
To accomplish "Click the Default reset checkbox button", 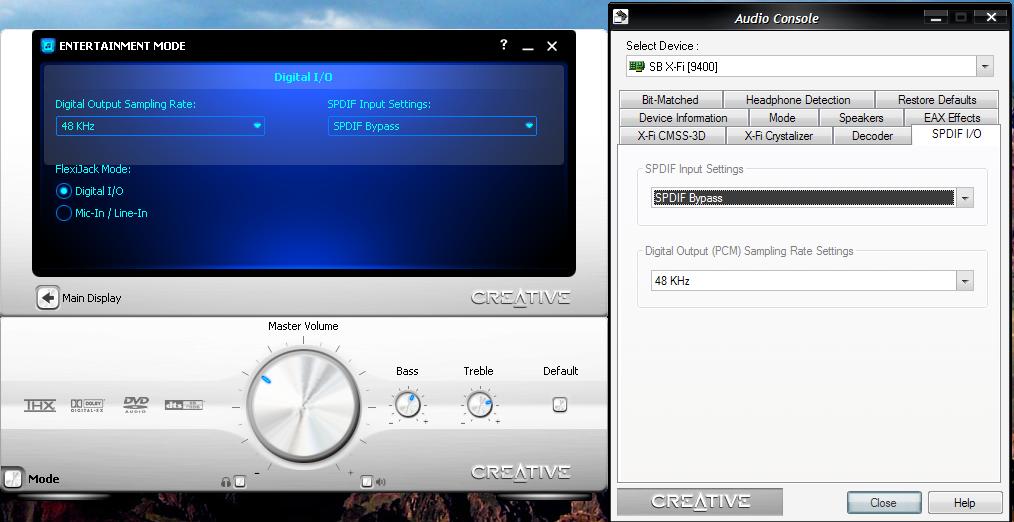I will (560, 405).
